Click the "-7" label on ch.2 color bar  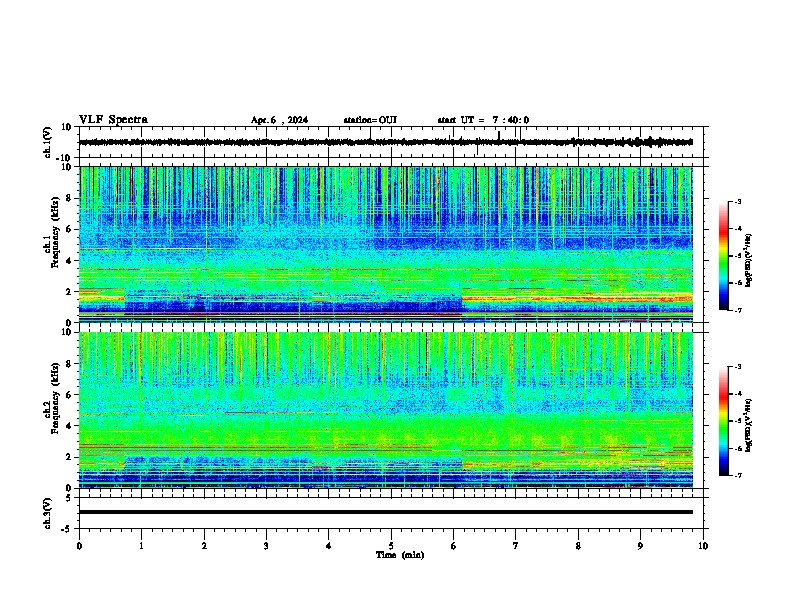tap(737, 475)
